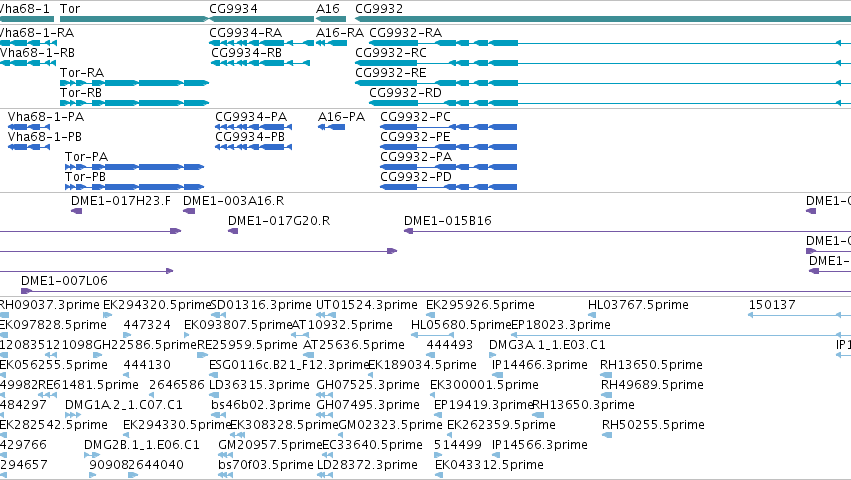The height and width of the screenshot is (480, 851).
Task: Select the EK189034.5prime EST label
Action: point(422,365)
